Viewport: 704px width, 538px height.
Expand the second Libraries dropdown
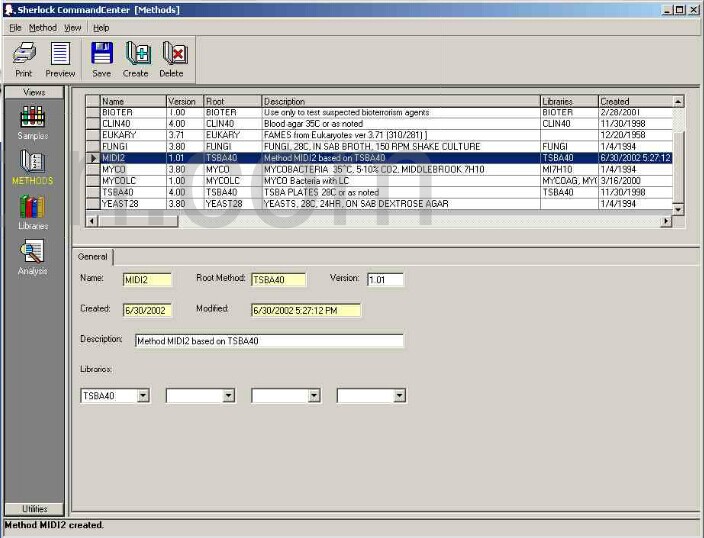(x=229, y=396)
